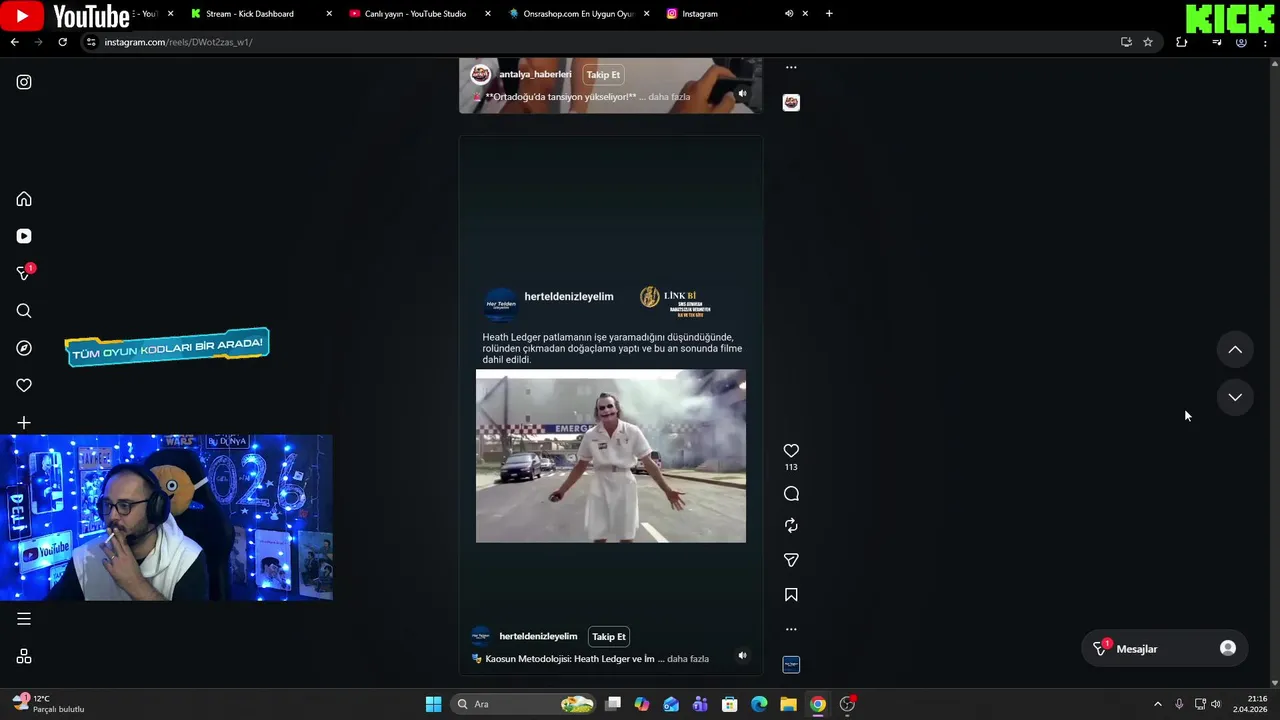Go to next reel with down chevron
Screen dimensions: 1280x720
(x=1235, y=397)
